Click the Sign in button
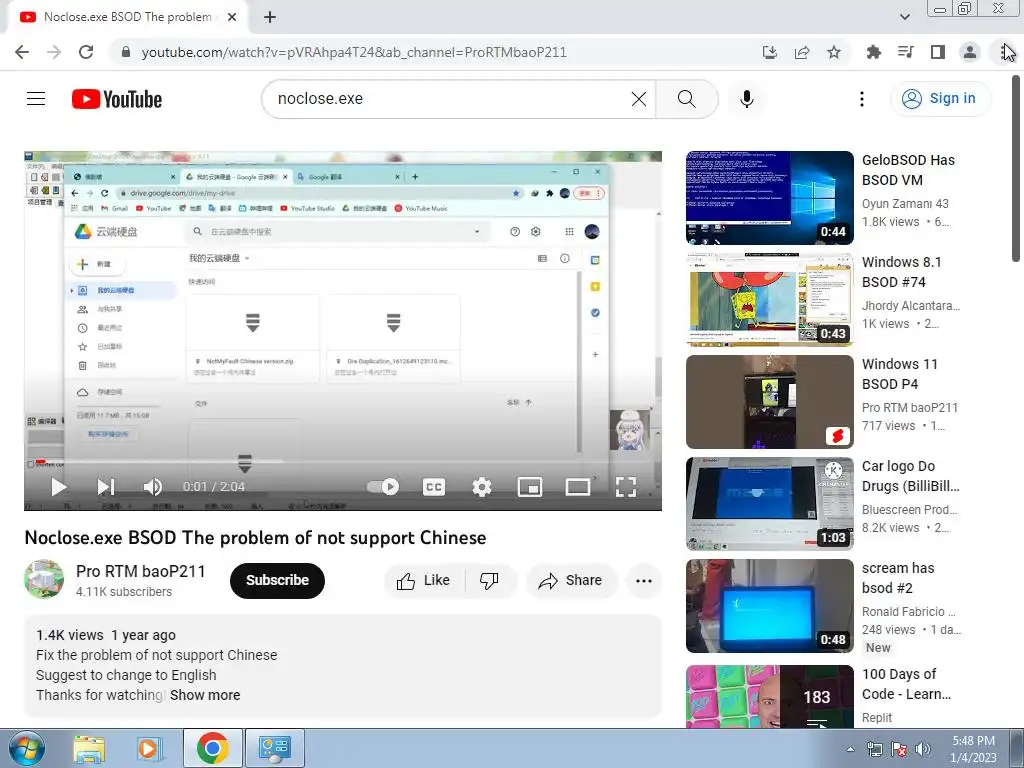 [940, 99]
